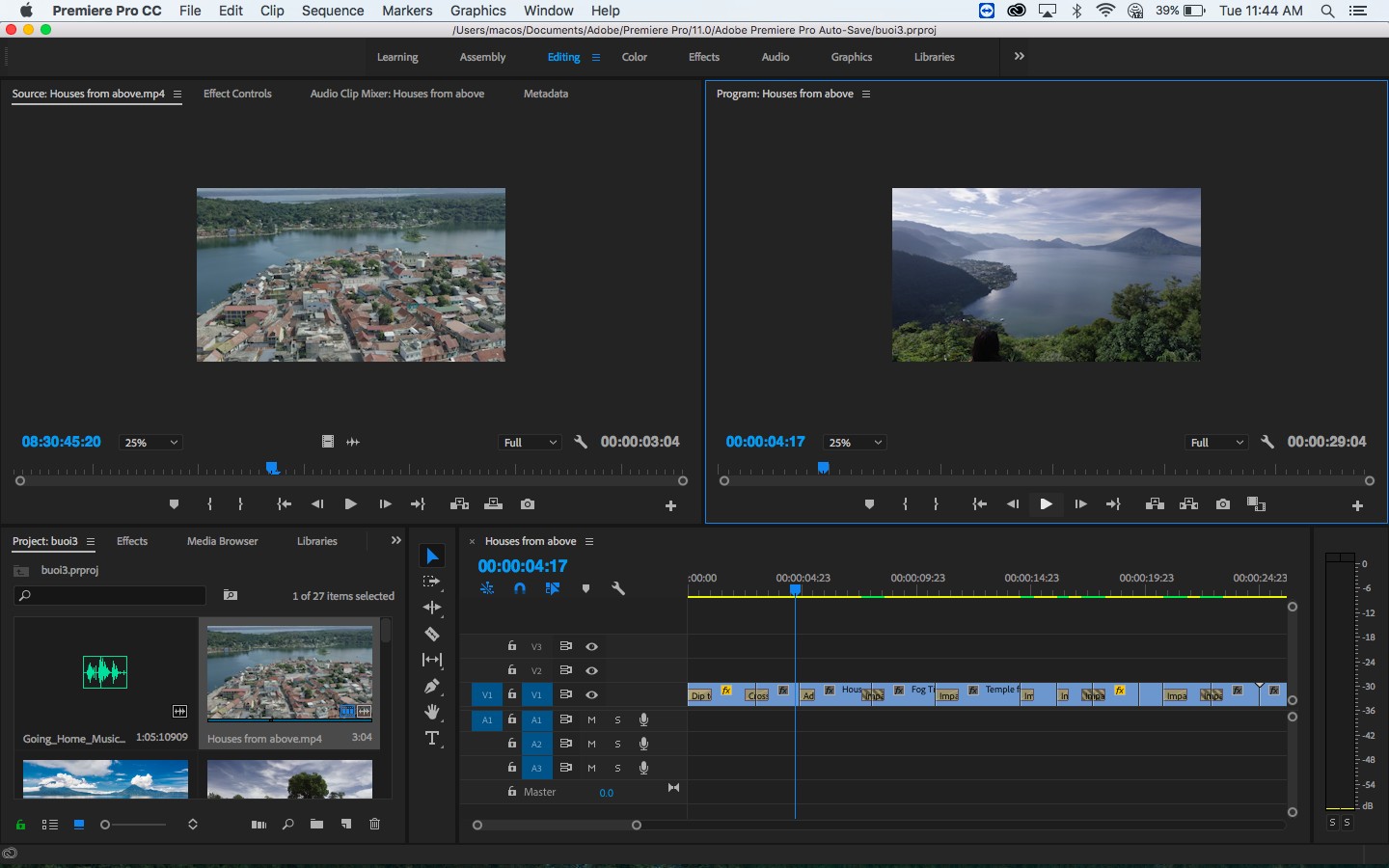The height and width of the screenshot is (868, 1389).
Task: Select the Pen tool
Action: (x=432, y=686)
